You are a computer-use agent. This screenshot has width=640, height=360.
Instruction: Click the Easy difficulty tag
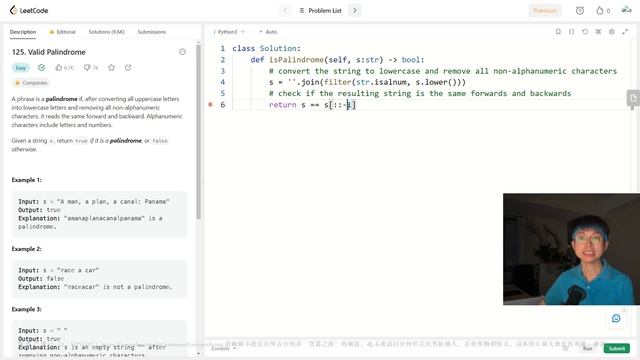[x=20, y=68]
